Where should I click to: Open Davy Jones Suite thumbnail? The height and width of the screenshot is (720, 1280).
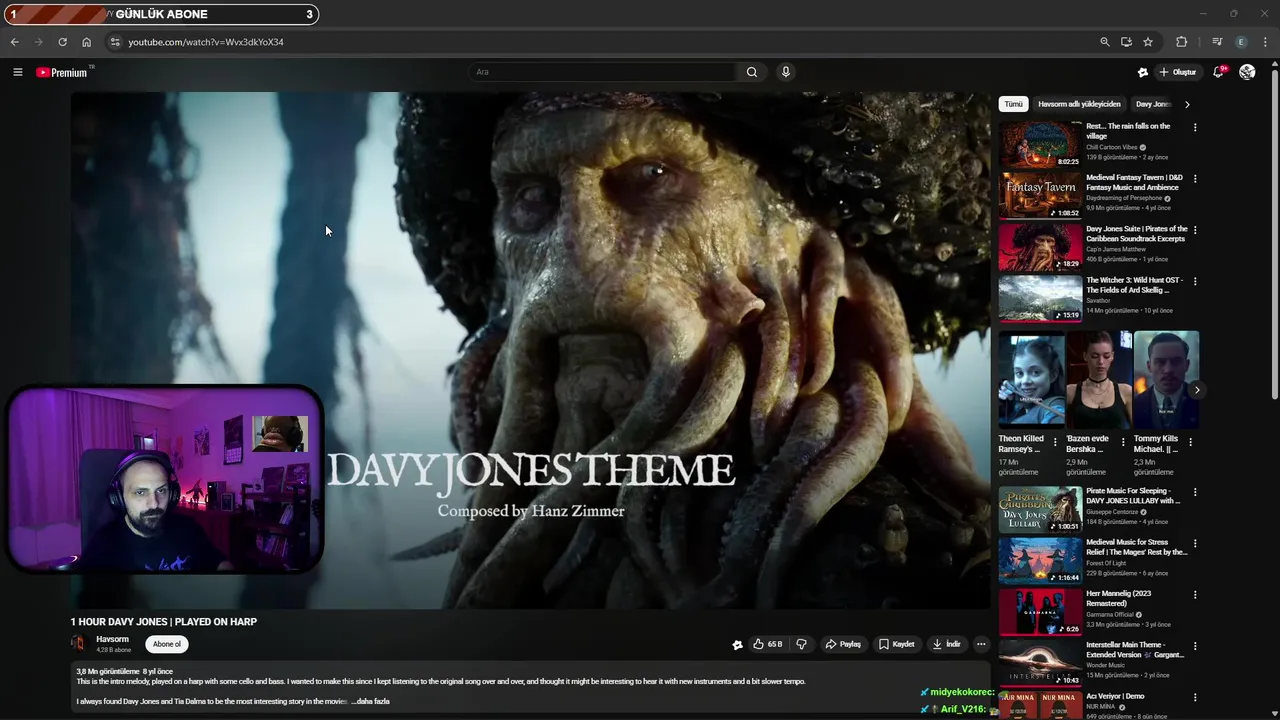point(1040,247)
